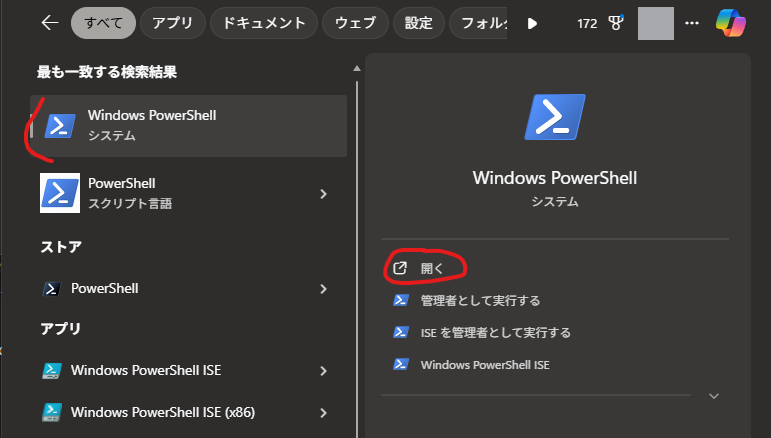The image size is (771, 438).
Task: Click Windows PowerShell ISE list icon
Action: point(52,371)
